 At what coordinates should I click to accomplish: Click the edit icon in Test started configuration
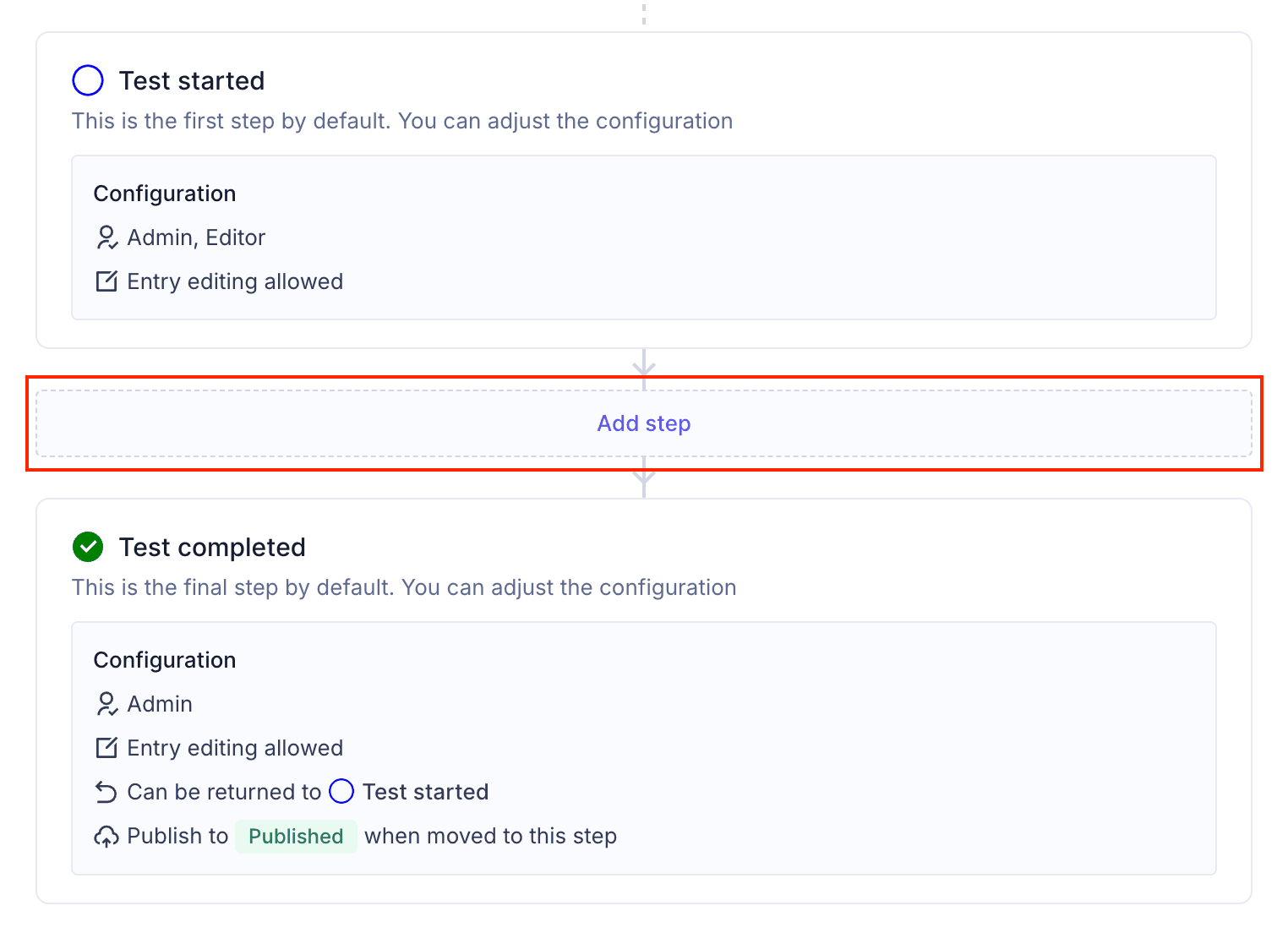click(106, 281)
